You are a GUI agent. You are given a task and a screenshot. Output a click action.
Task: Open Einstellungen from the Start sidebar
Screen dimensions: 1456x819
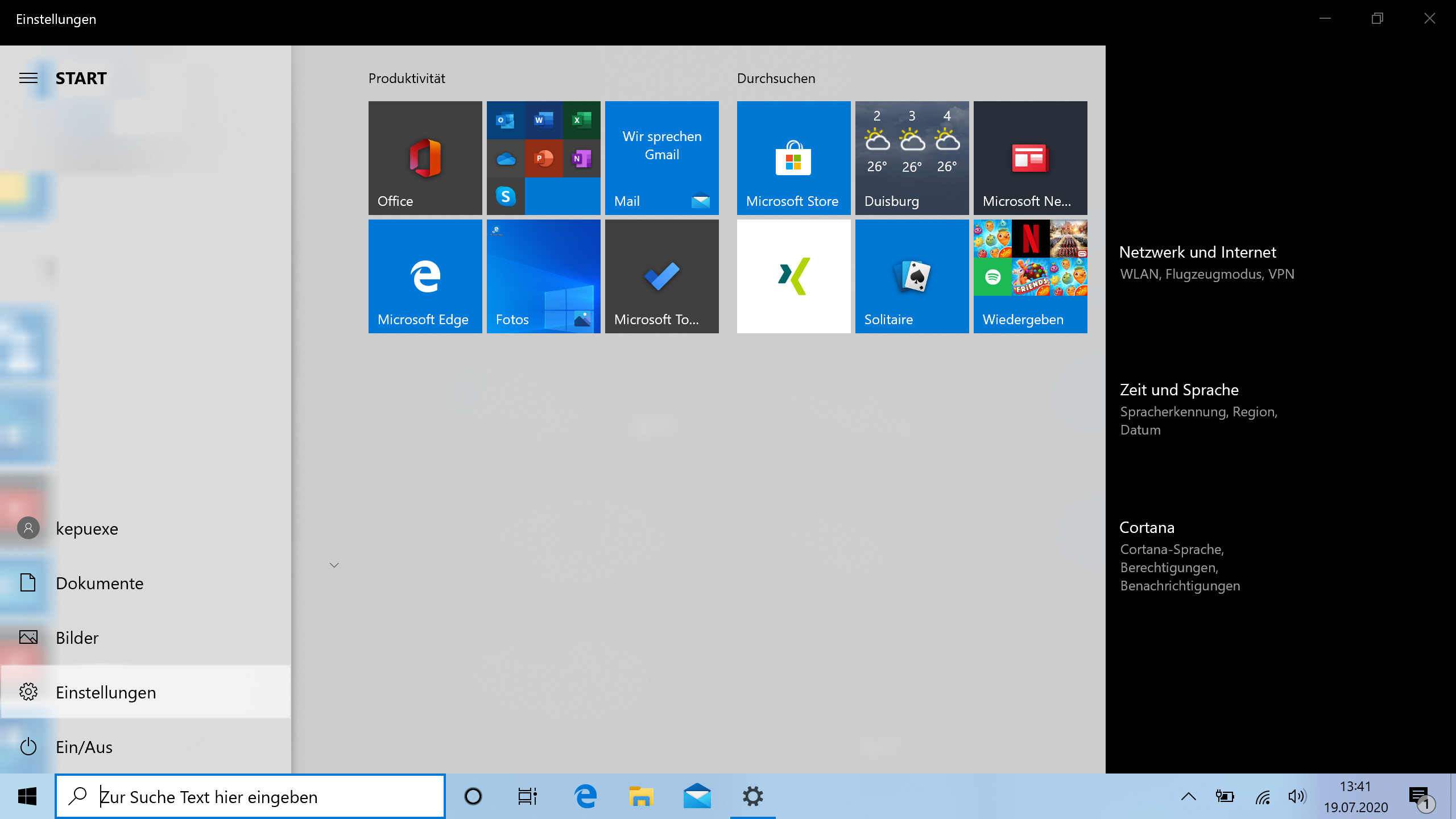click(x=145, y=692)
